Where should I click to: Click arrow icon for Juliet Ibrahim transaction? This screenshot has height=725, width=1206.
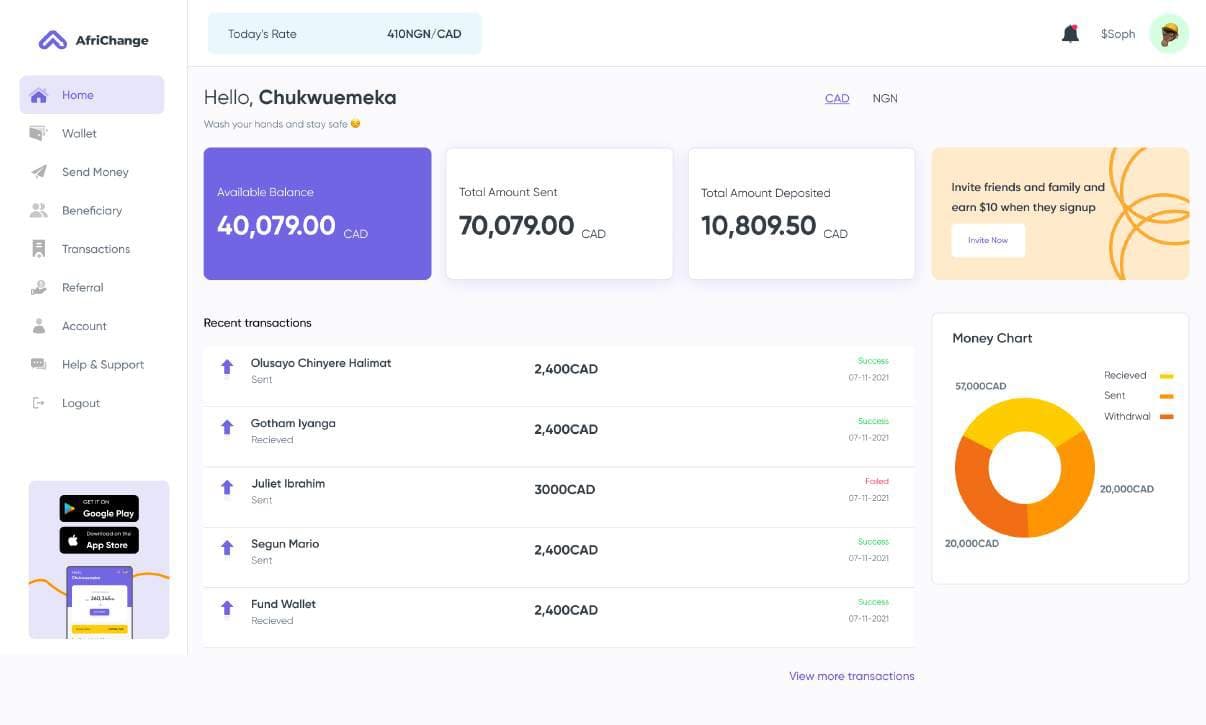[x=227, y=488]
